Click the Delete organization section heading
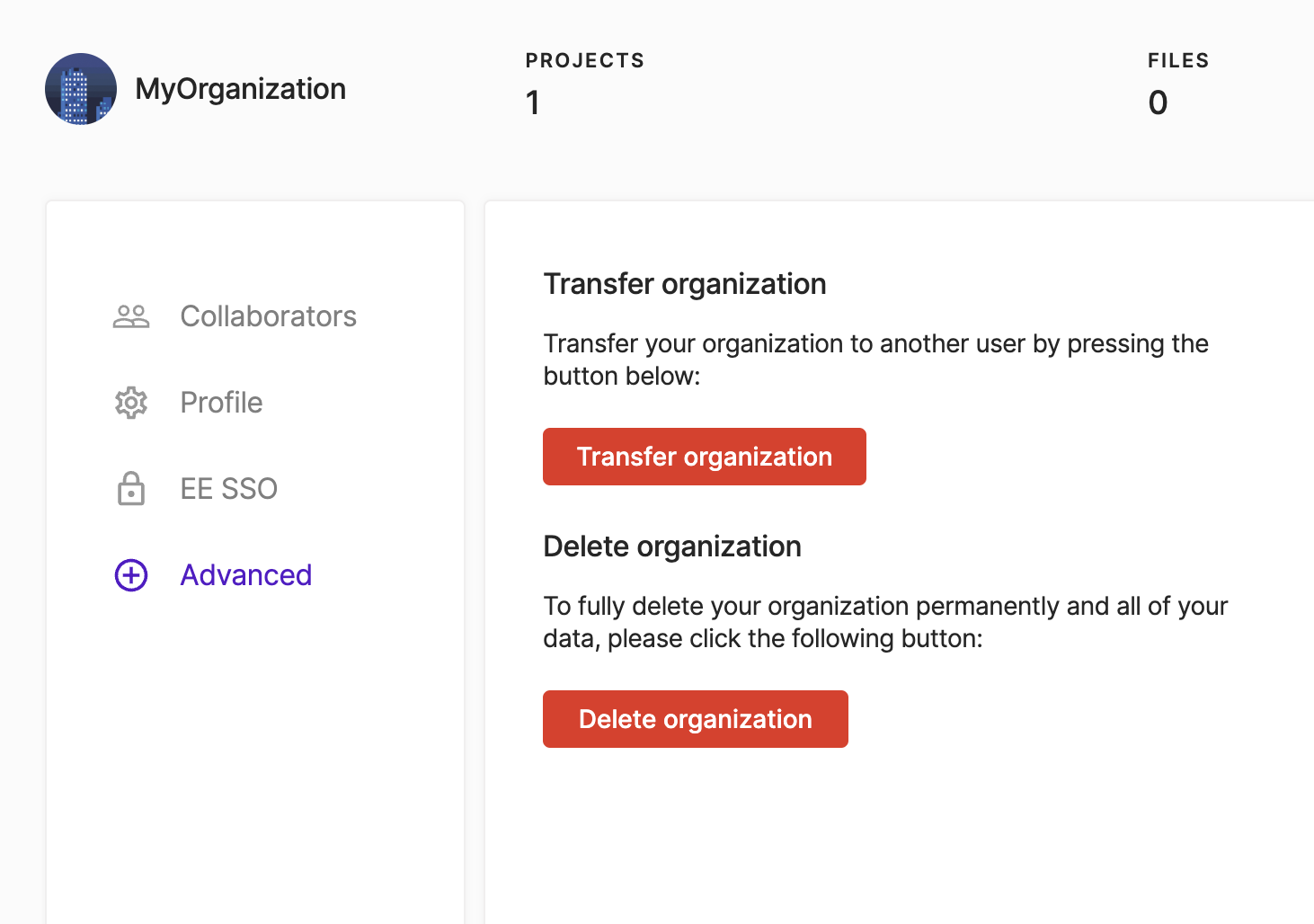1314x924 pixels. click(x=672, y=546)
